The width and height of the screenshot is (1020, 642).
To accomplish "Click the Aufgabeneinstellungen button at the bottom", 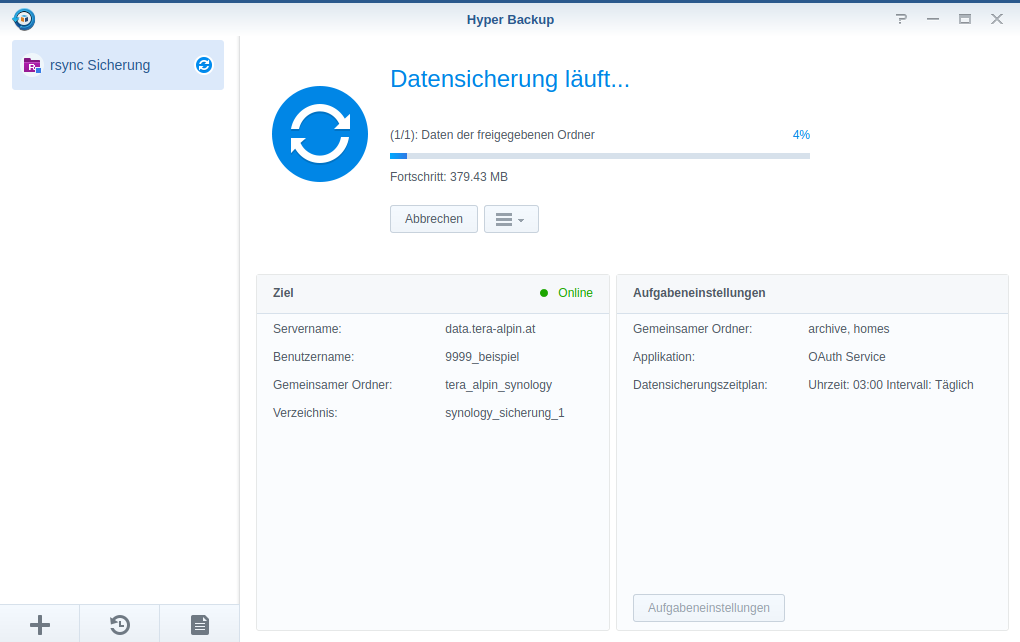I will (708, 608).
